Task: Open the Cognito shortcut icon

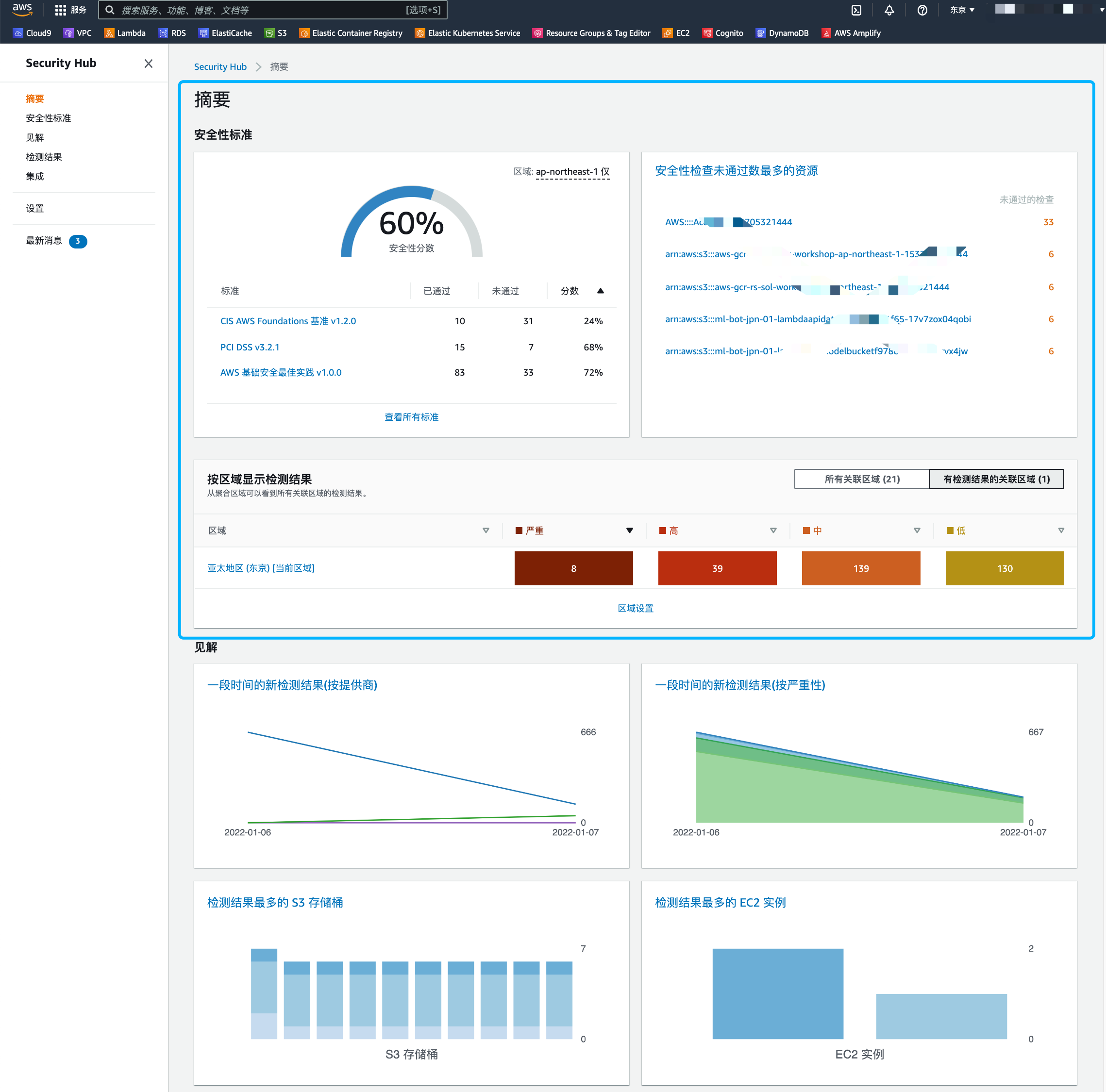Action: point(707,33)
